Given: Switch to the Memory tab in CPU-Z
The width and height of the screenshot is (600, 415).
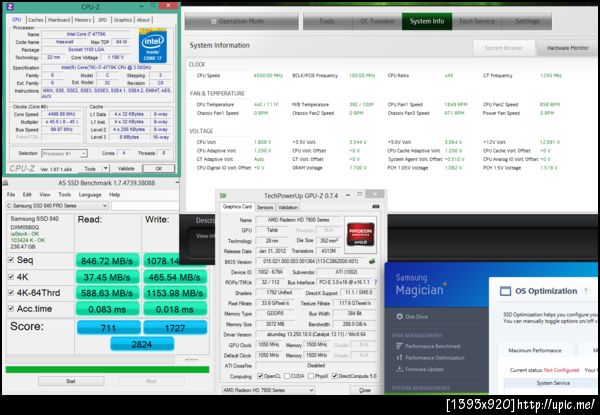Looking at the screenshot, I should (83, 20).
